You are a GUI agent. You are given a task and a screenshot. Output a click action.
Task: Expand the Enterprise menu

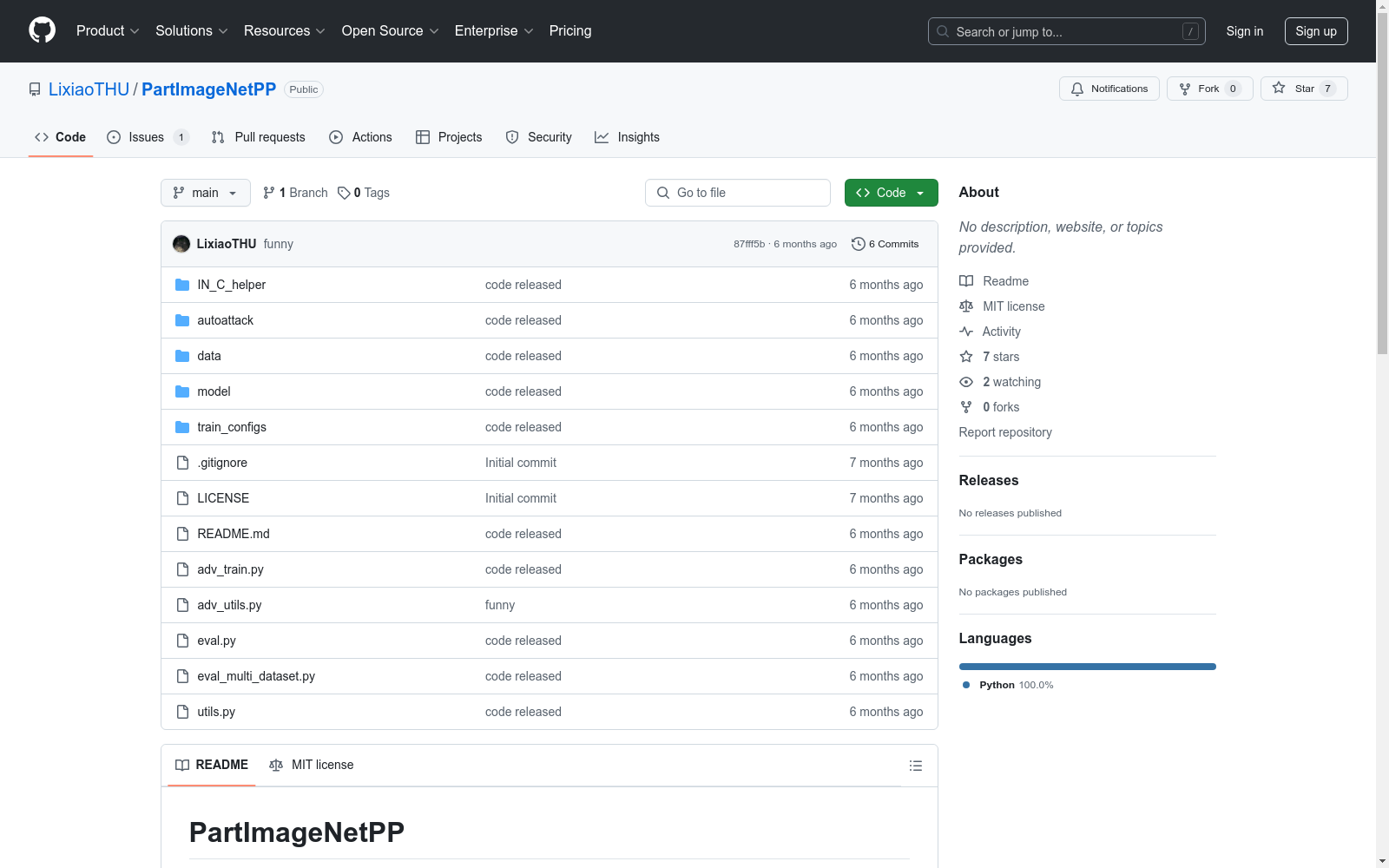click(494, 30)
